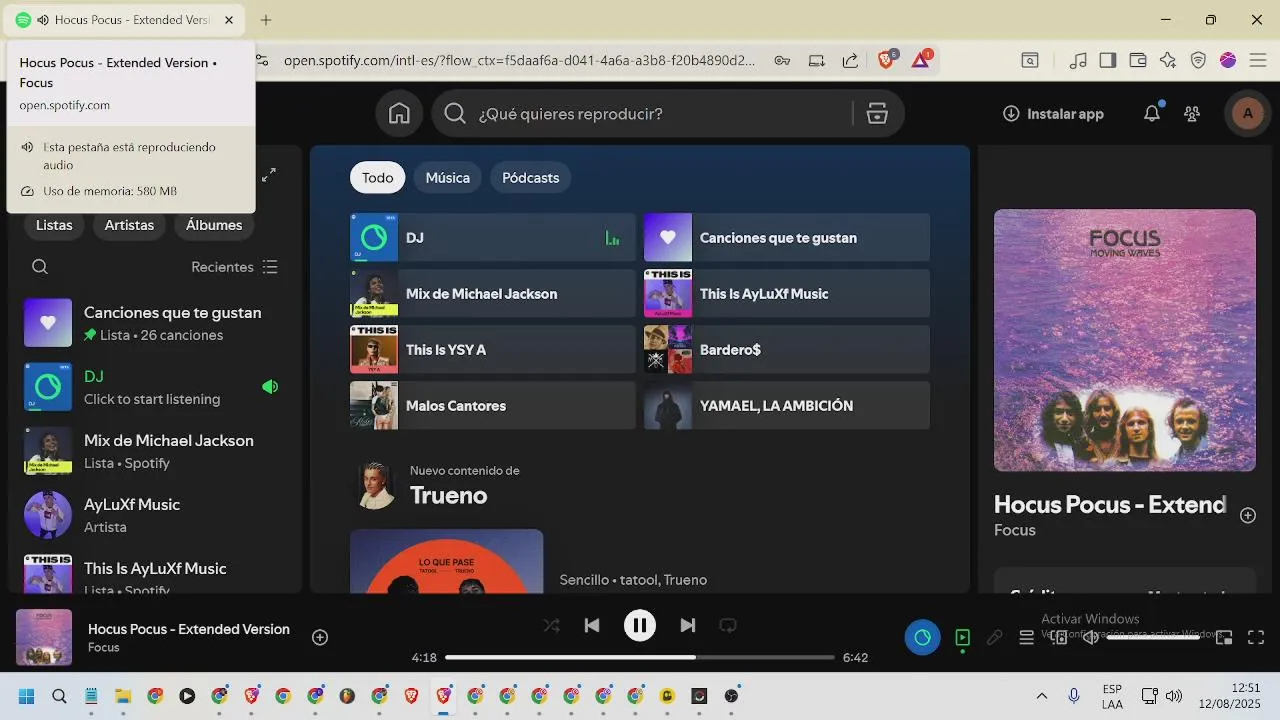This screenshot has width=1280, height=720.
Task: Toggle the Now Playing view button
Action: [962, 637]
